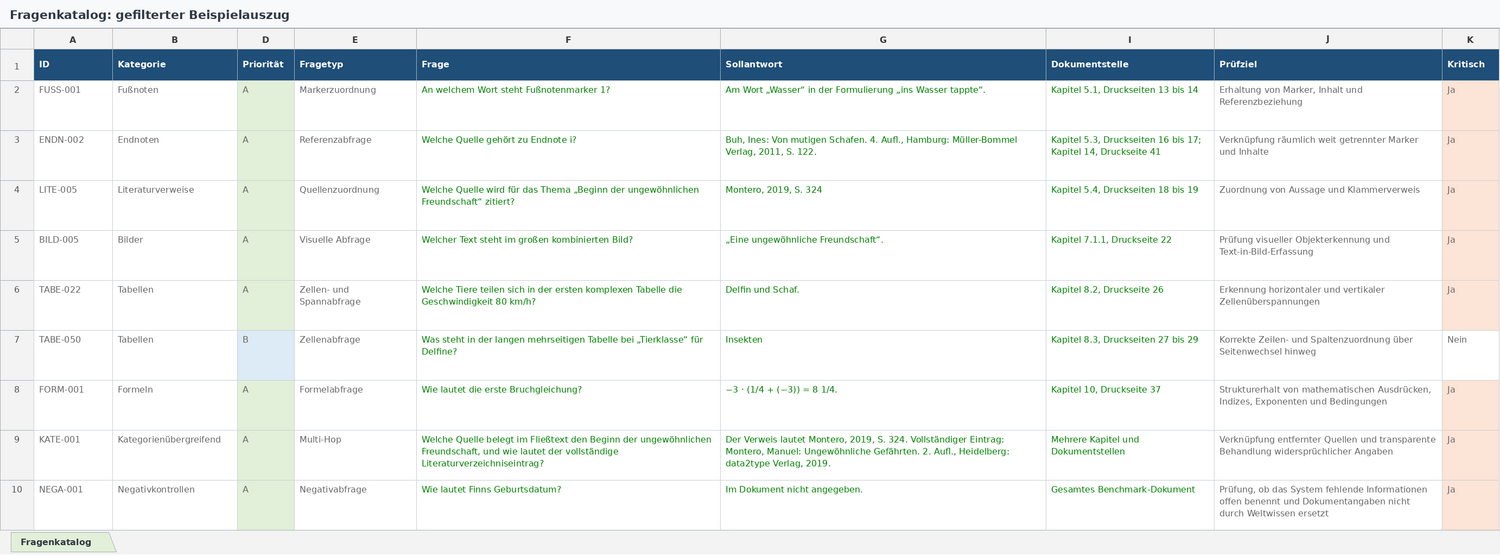Click the Prüfziel header cell

[1328, 65]
